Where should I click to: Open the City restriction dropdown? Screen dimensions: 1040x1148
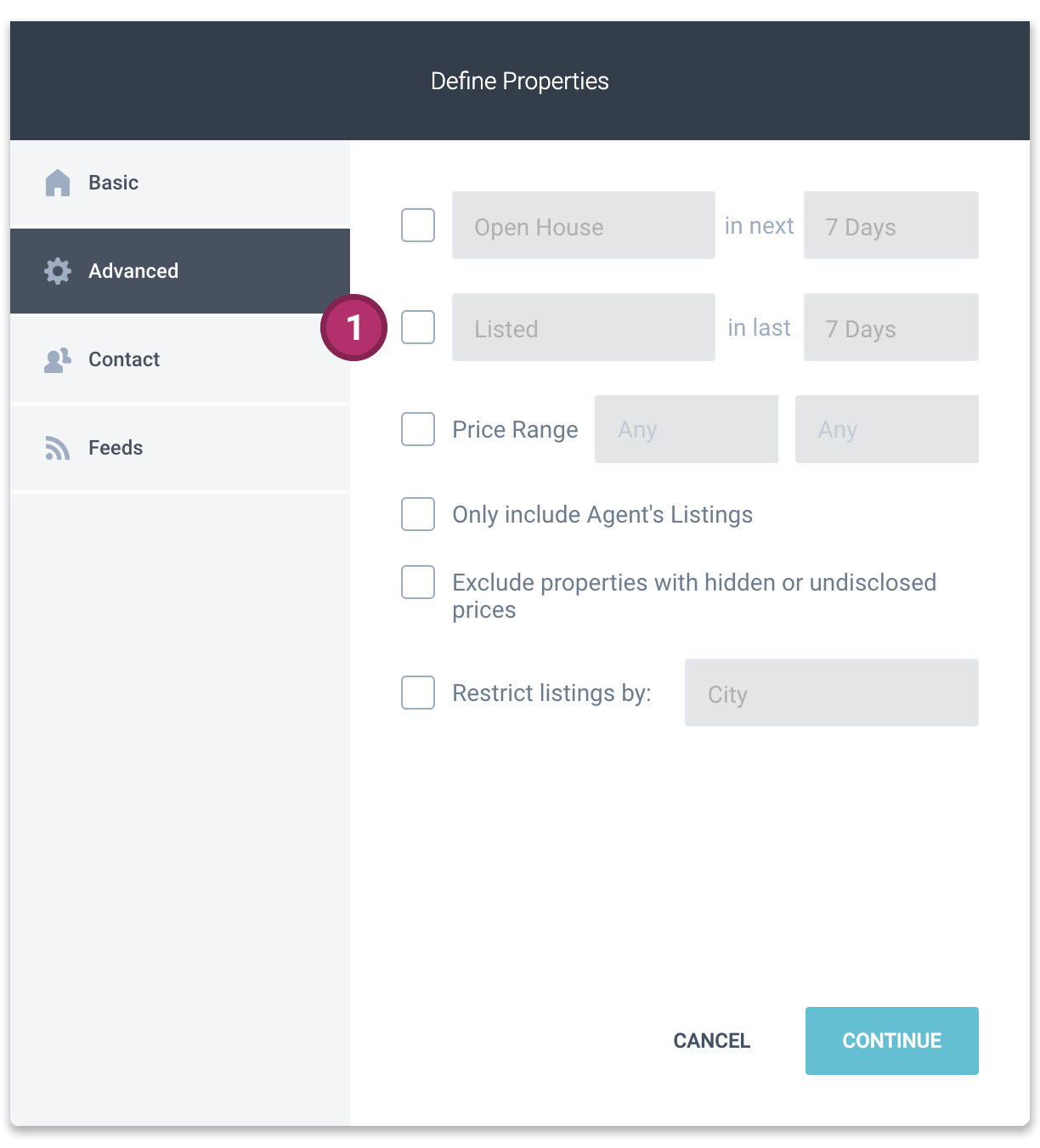(x=832, y=693)
